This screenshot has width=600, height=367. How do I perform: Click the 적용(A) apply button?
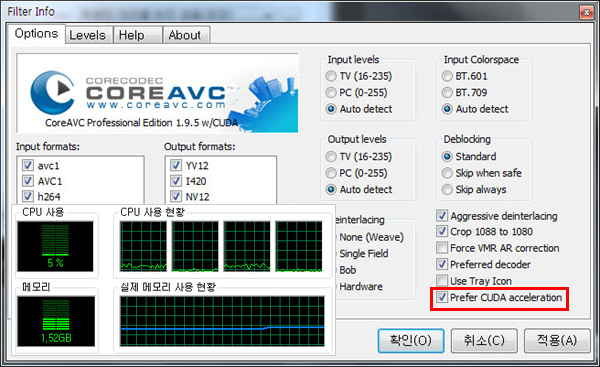point(557,340)
